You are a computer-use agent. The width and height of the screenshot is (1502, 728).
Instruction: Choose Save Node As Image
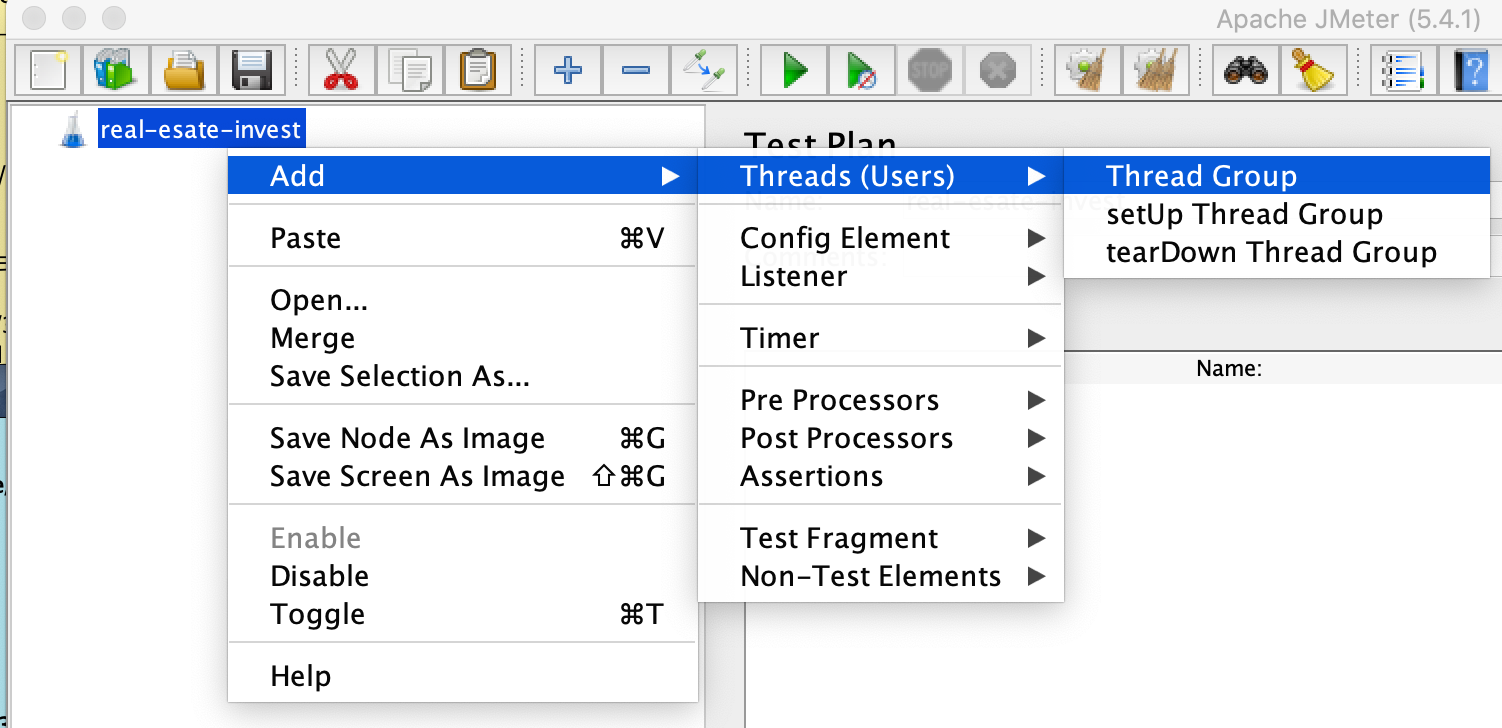tap(463, 438)
